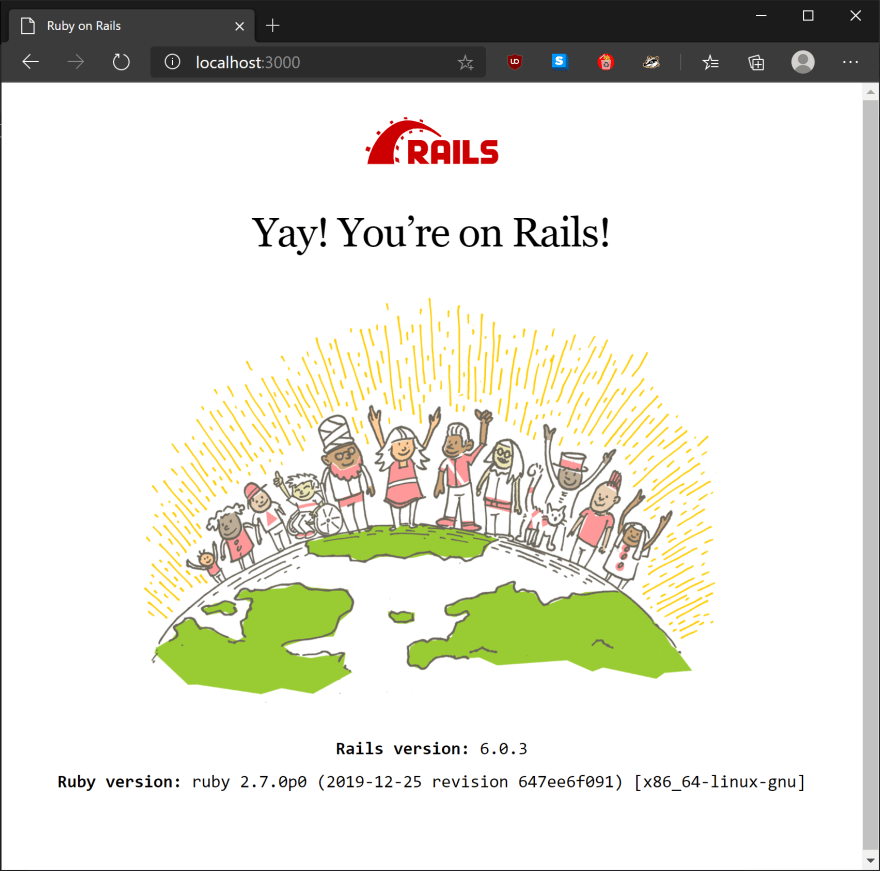Image resolution: width=880 pixels, height=871 pixels.
Task: View site information icon in address bar
Action: pyautogui.click(x=172, y=62)
